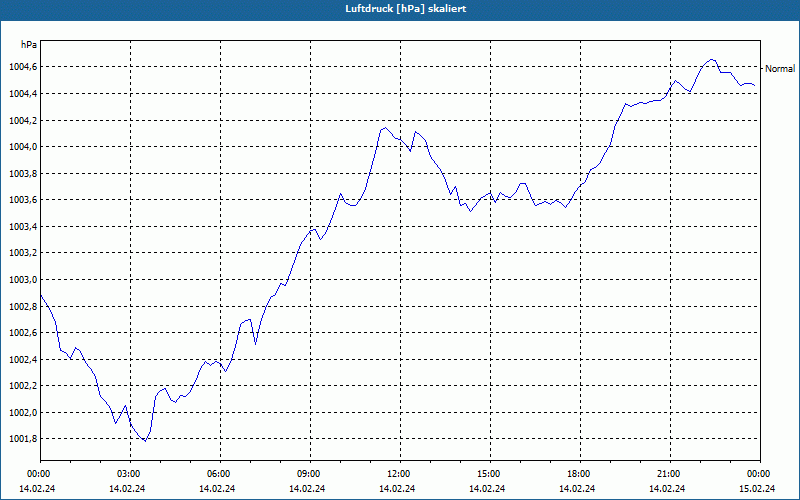The image size is (800, 500).
Task: Click the 14.02.24 date under 21:00
Action: coord(667,489)
